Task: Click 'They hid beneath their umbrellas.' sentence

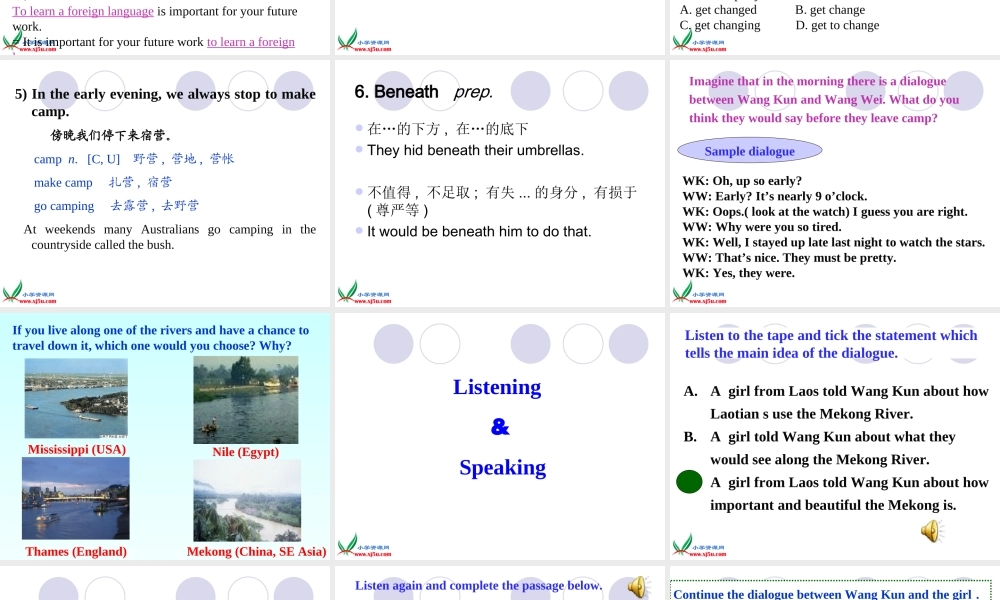Action: point(475,150)
